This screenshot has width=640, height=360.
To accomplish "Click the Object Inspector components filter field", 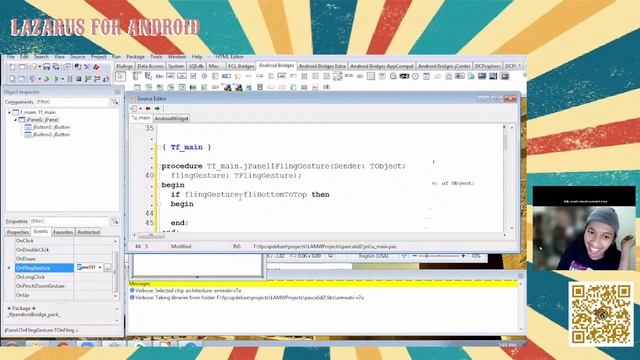I will pyautogui.click(x=72, y=102).
